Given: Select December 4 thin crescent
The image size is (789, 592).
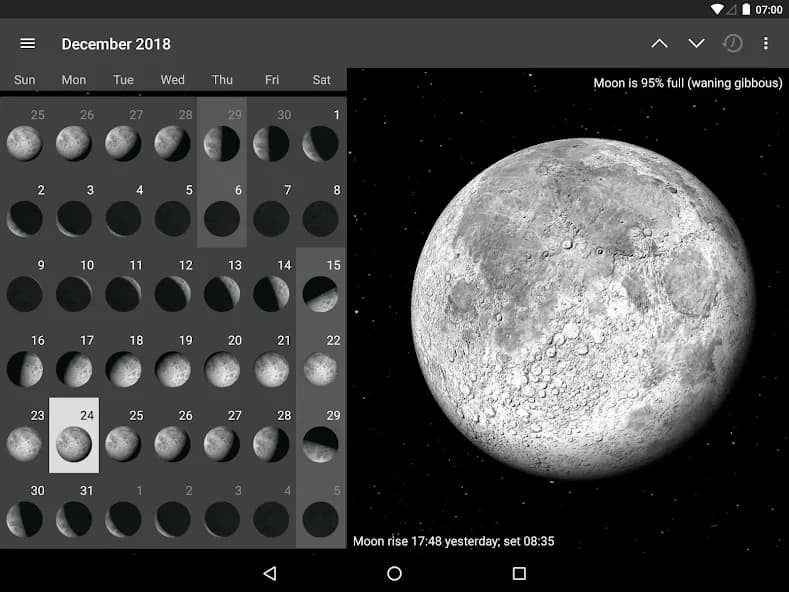Looking at the screenshot, I should click(123, 210).
